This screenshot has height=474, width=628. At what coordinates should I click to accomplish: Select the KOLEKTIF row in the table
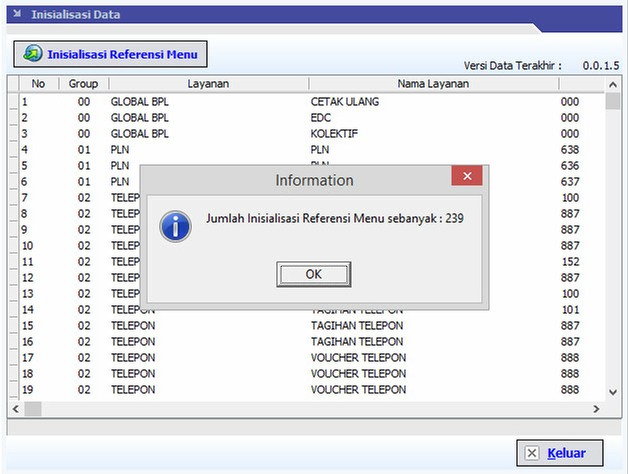[334, 133]
